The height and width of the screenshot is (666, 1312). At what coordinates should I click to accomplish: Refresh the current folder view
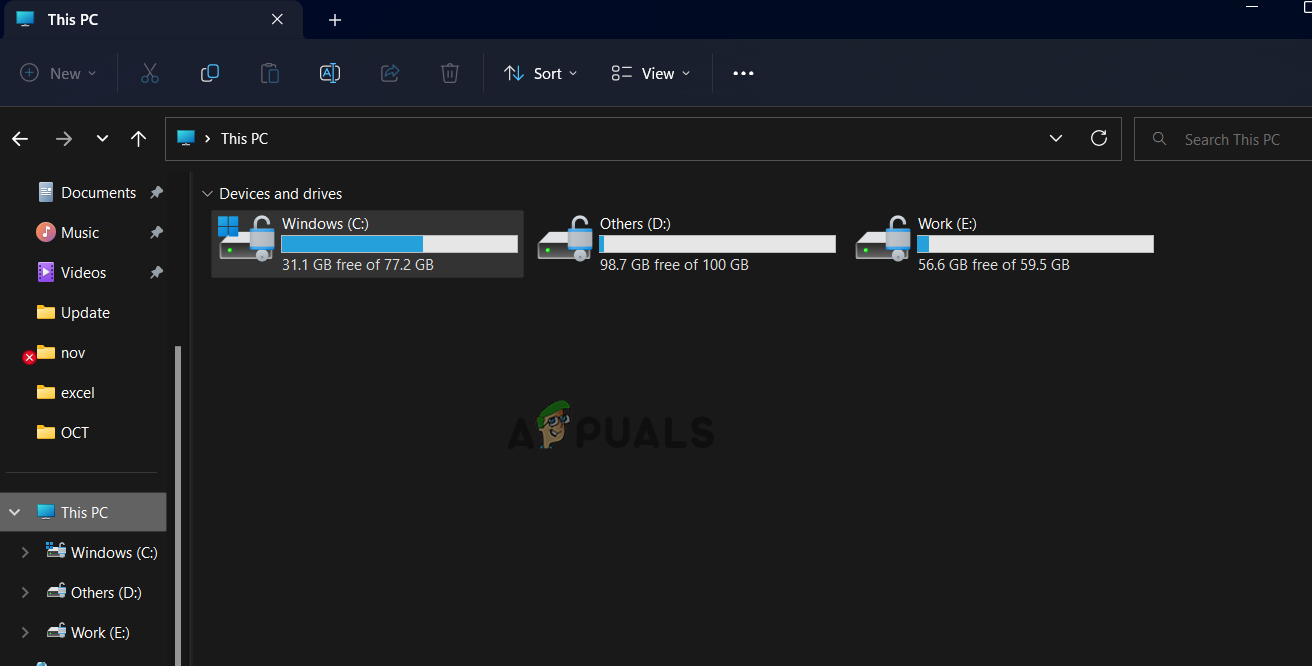point(1098,138)
